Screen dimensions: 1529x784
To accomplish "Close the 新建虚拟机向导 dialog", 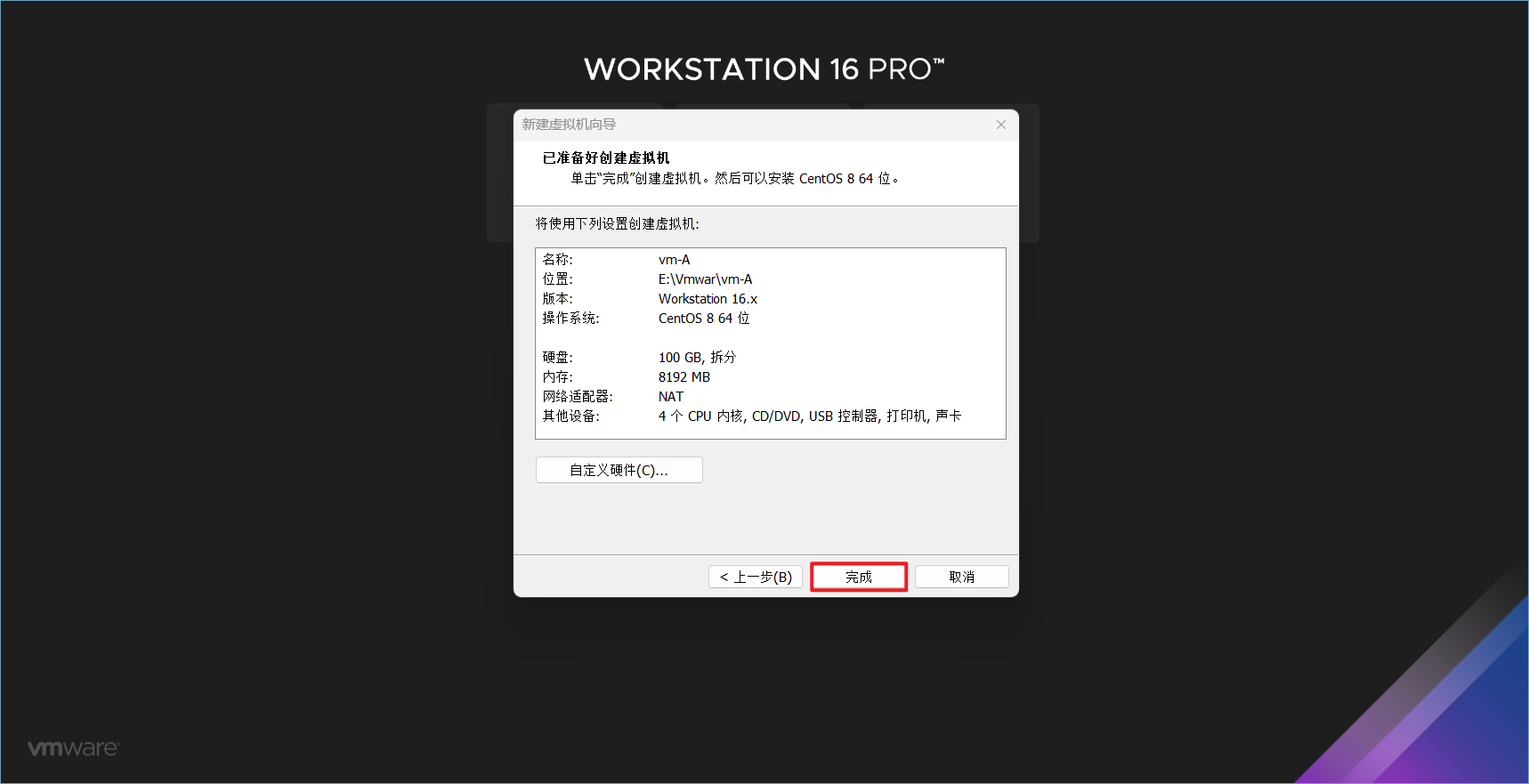I will 1001,125.
